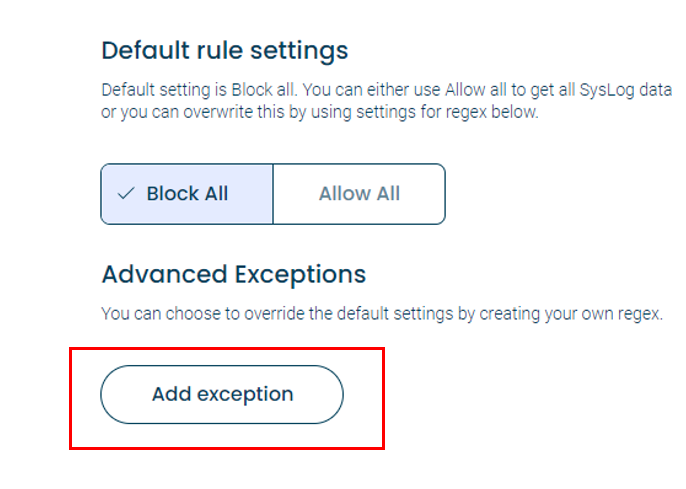The image size is (686, 489).
Task: Switch default rule to Allow All
Action: point(359,194)
